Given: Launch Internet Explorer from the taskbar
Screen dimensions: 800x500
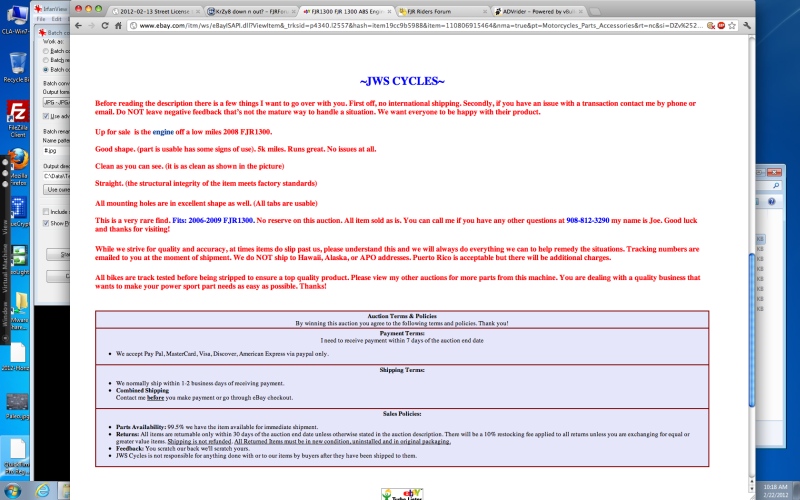Looking at the screenshot, I should pos(42,491).
